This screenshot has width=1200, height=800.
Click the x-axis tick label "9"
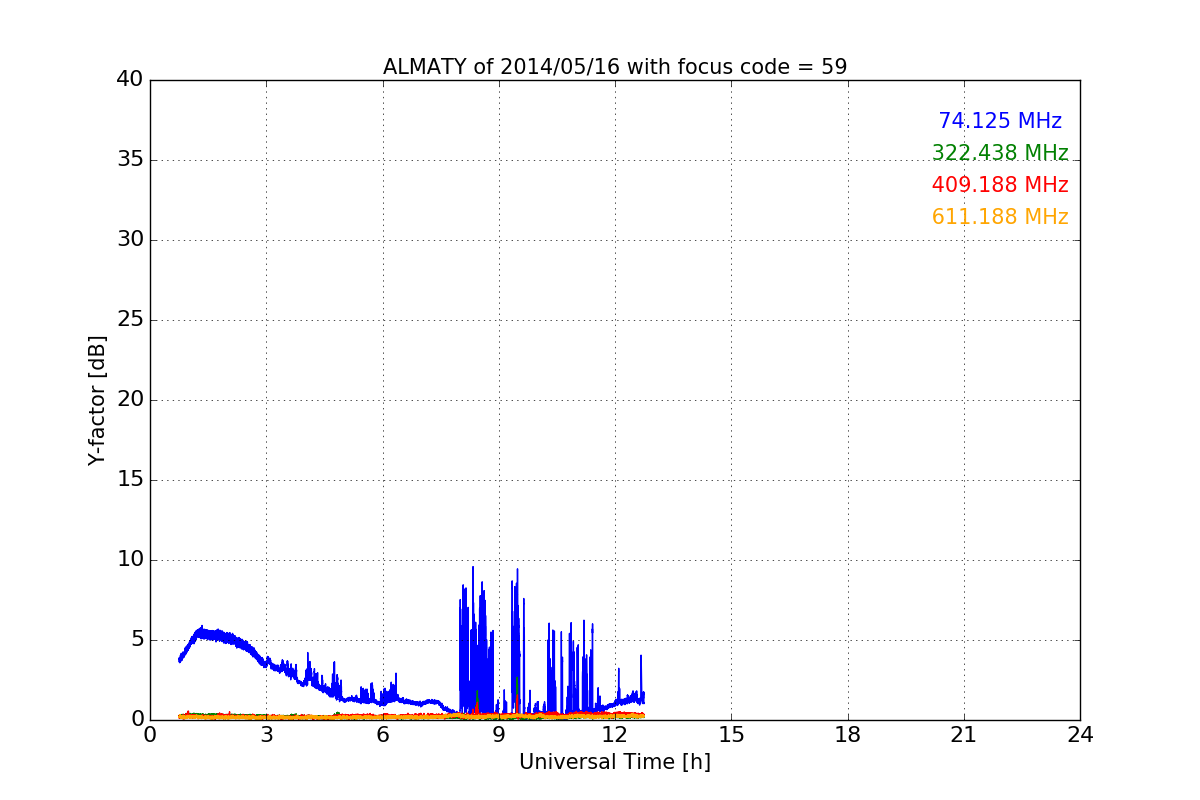pos(499,735)
